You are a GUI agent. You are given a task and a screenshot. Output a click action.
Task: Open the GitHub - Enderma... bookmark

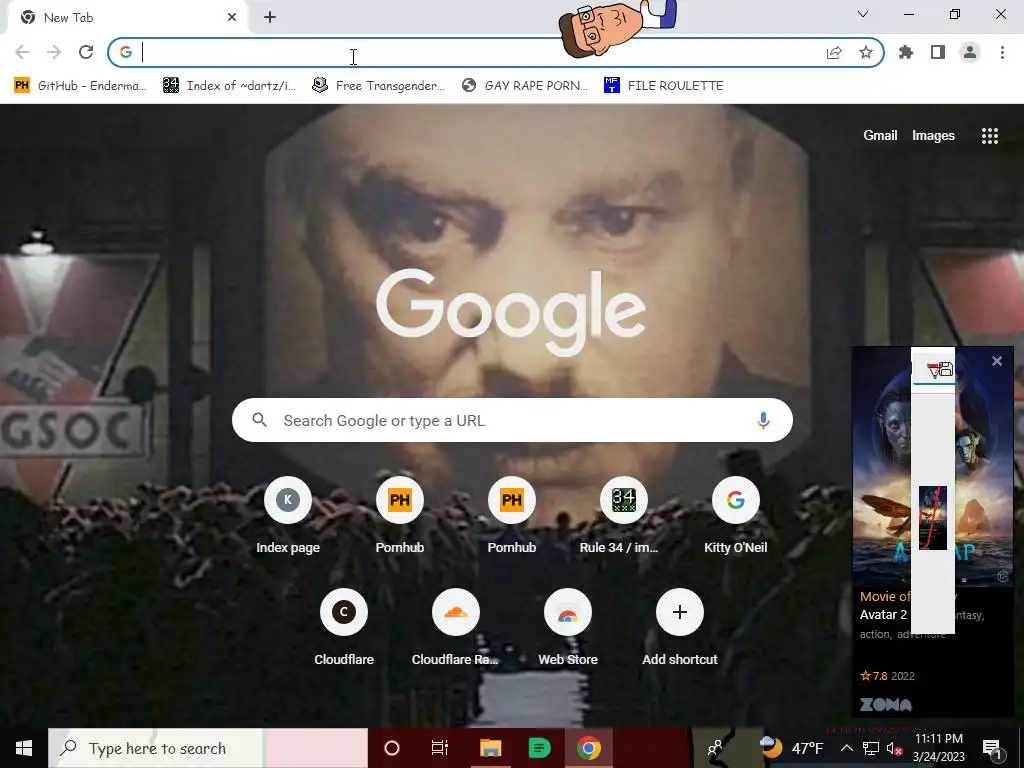click(x=81, y=86)
